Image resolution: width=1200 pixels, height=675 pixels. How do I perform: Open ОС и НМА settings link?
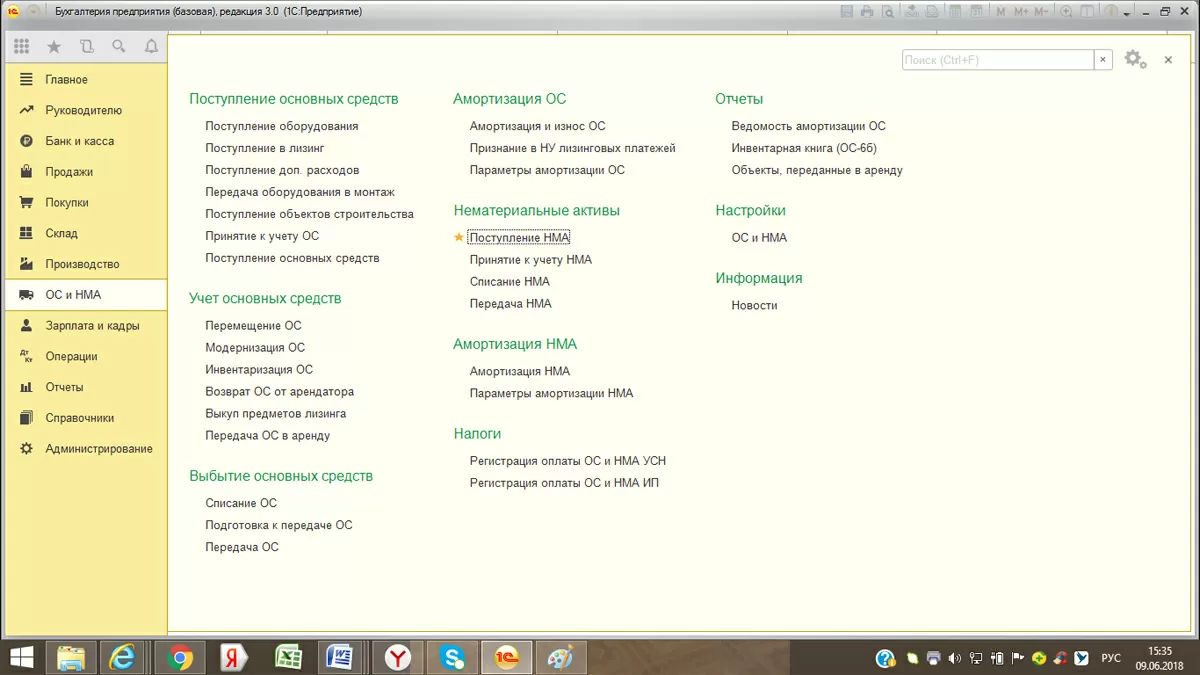pyautogui.click(x=759, y=238)
